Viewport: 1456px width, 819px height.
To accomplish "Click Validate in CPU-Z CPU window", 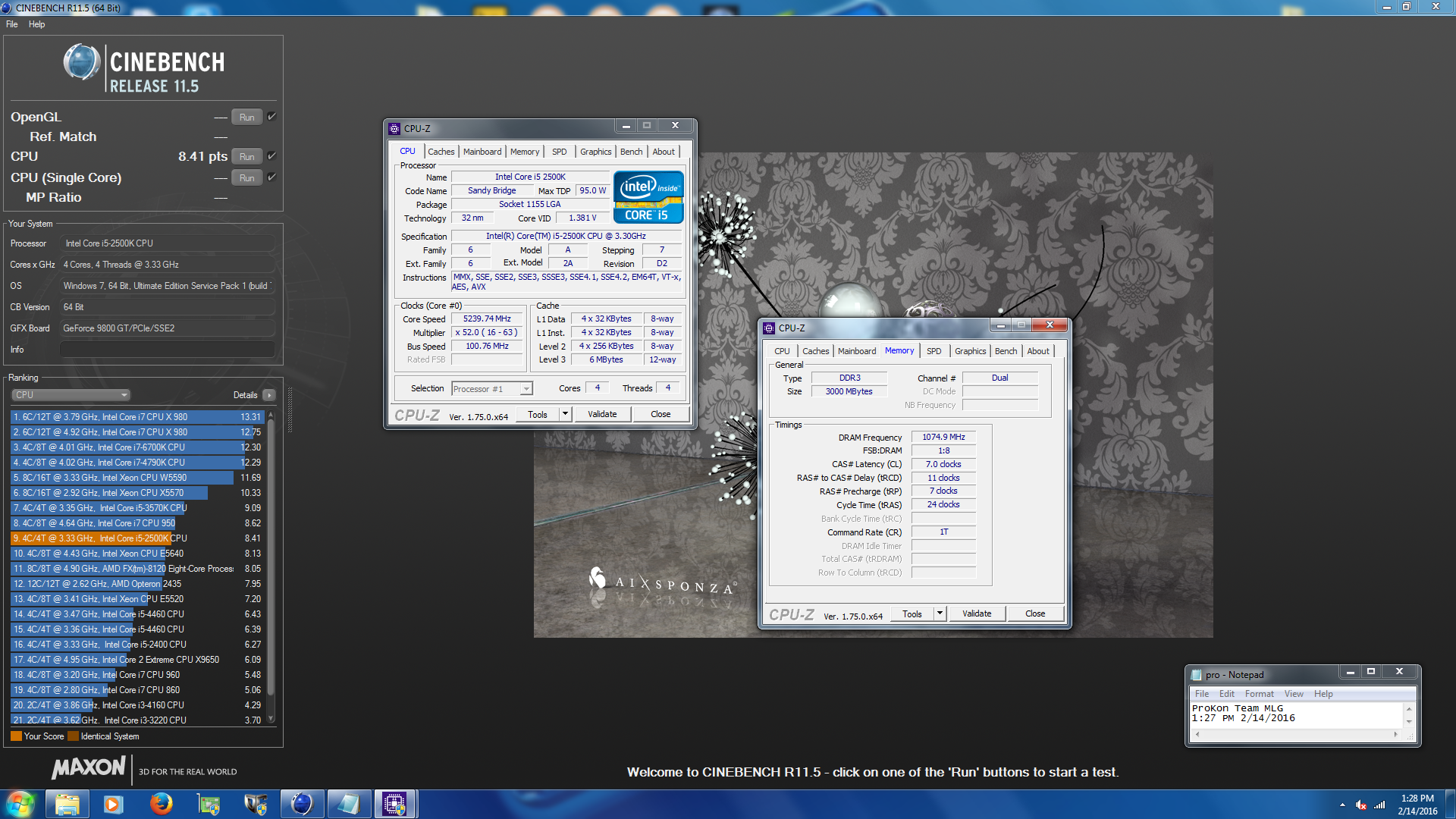I will [602, 414].
